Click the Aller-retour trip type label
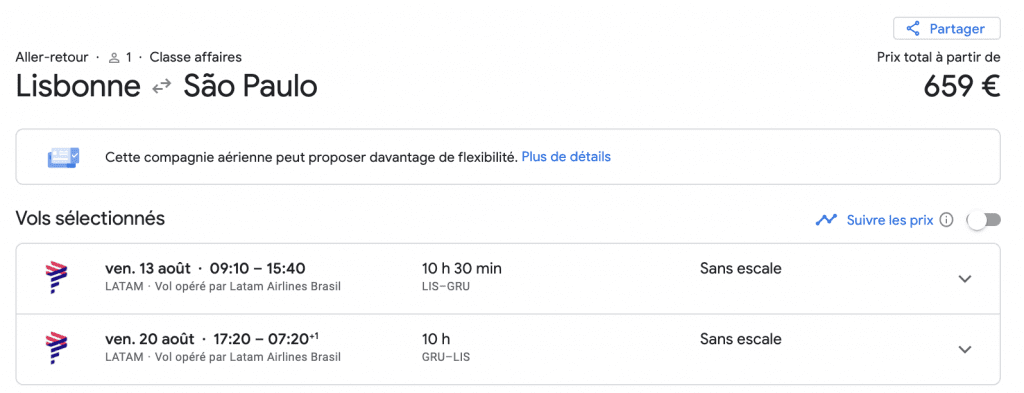 click(52, 57)
